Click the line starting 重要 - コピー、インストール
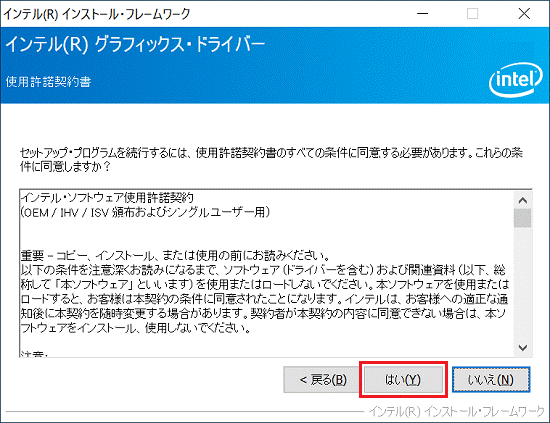The image size is (550, 423). click(x=175, y=256)
